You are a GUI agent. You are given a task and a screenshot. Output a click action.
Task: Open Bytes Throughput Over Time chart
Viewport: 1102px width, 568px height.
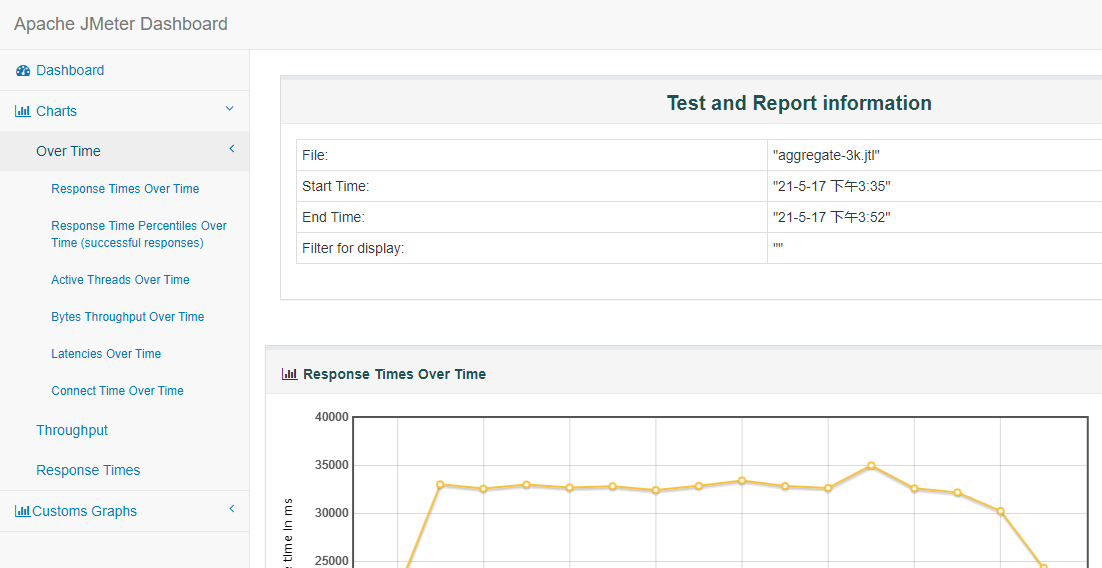127,317
